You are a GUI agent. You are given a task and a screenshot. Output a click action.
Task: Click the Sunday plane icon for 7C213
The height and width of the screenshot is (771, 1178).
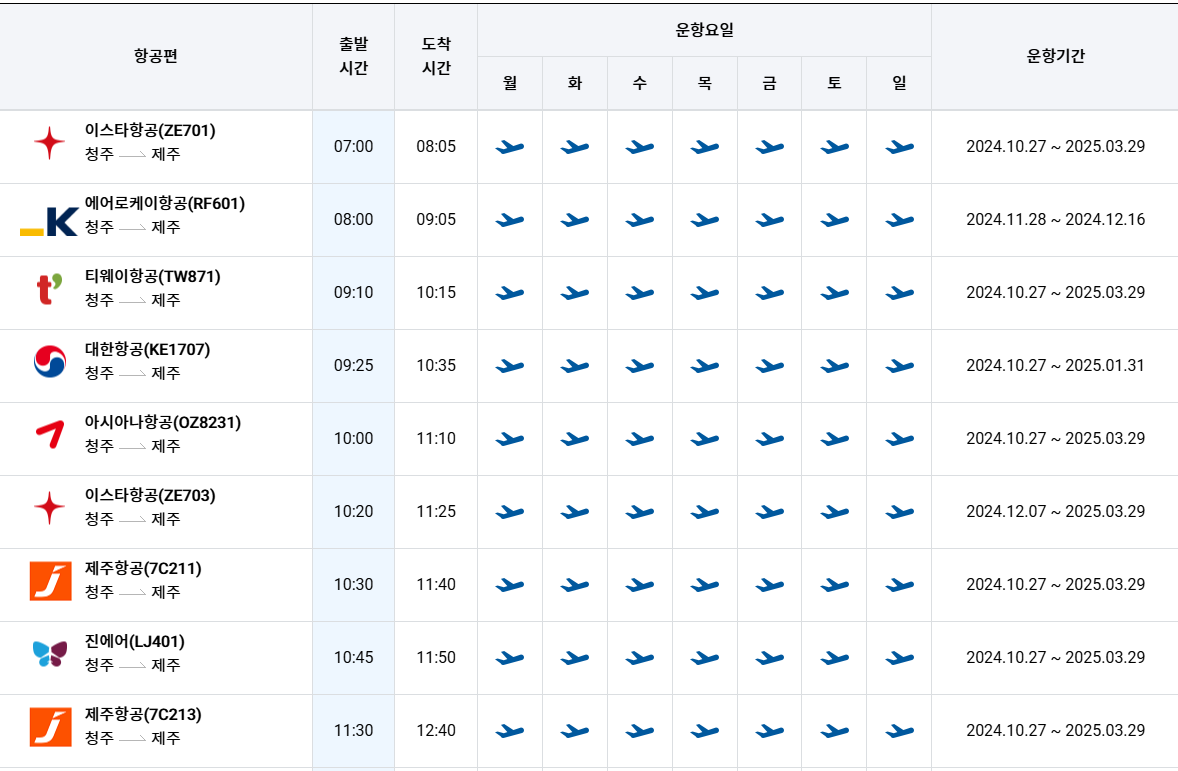point(899,730)
